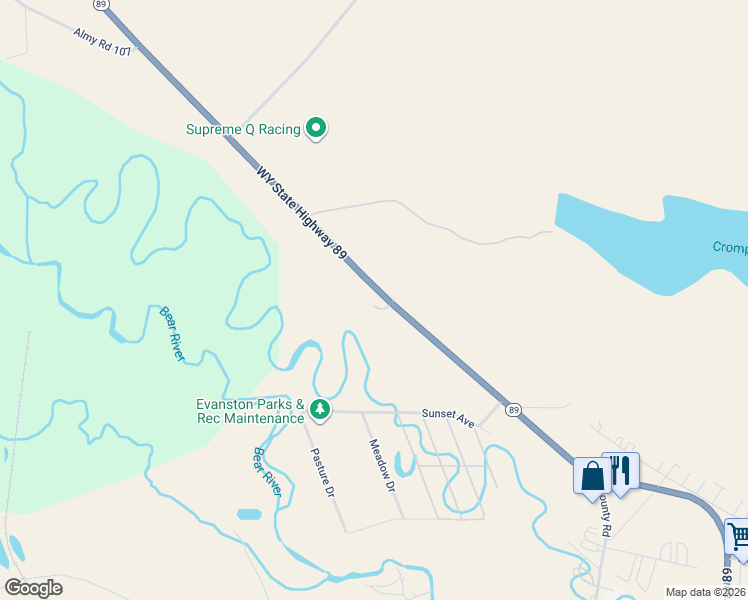Screen dimensions: 748x600
Task: Click the lower Bear River label
Action: 267,472
